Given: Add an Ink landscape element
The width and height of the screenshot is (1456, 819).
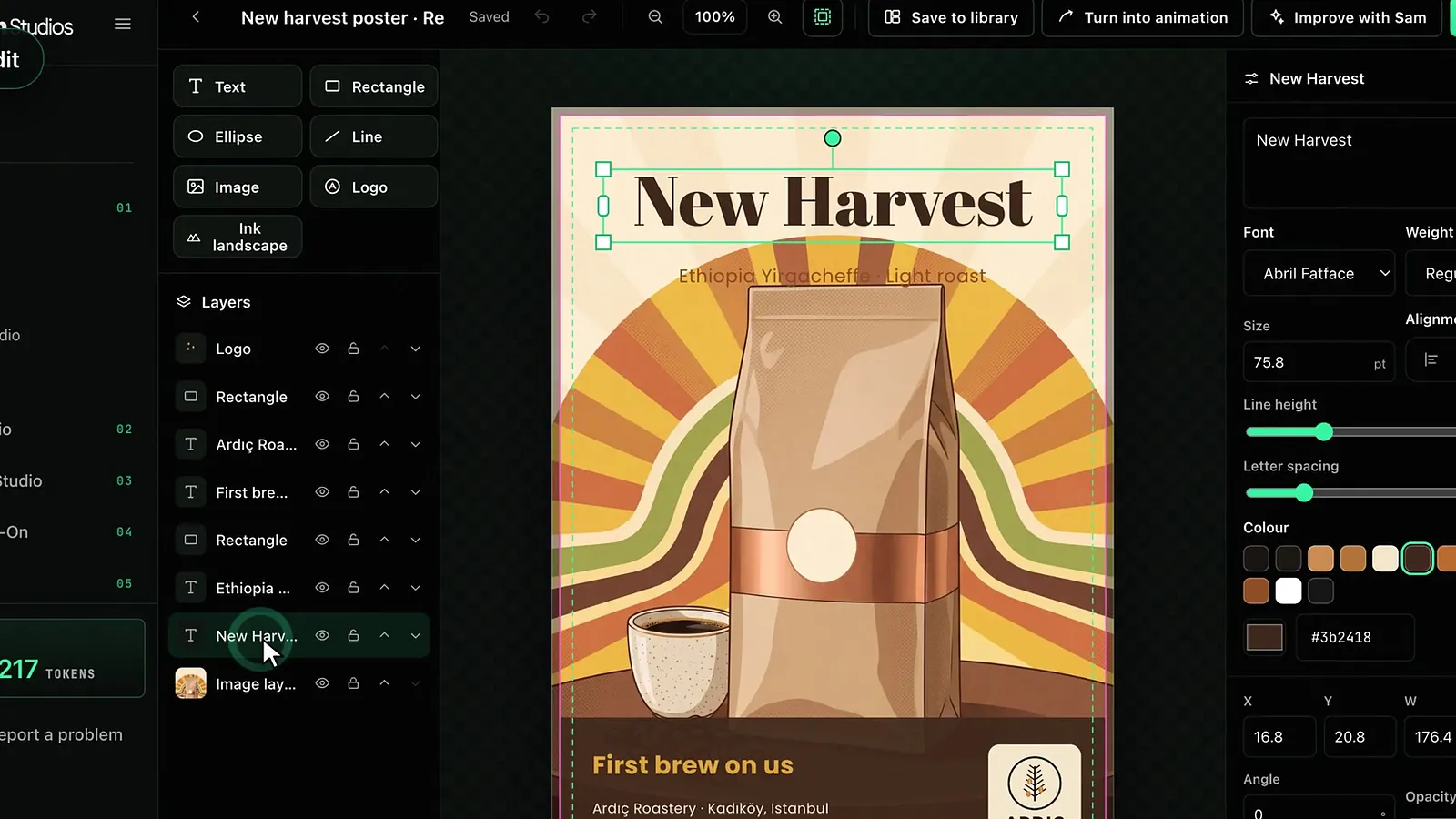Looking at the screenshot, I should pyautogui.click(x=238, y=237).
